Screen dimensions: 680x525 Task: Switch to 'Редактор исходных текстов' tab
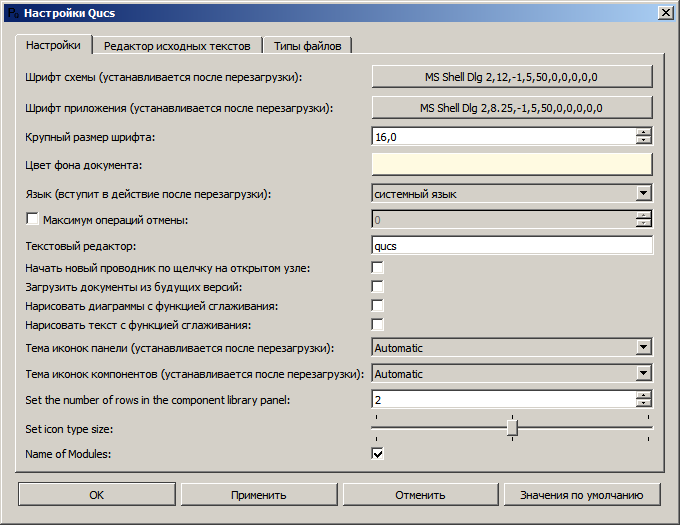177,46
